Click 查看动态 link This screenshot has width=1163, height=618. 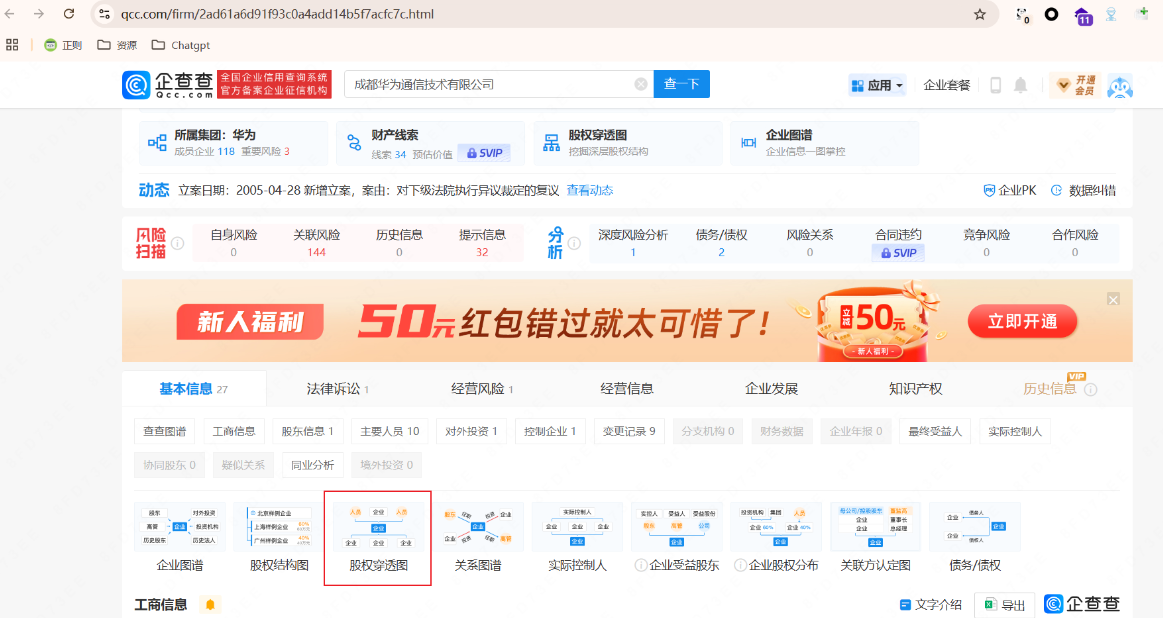pos(590,191)
